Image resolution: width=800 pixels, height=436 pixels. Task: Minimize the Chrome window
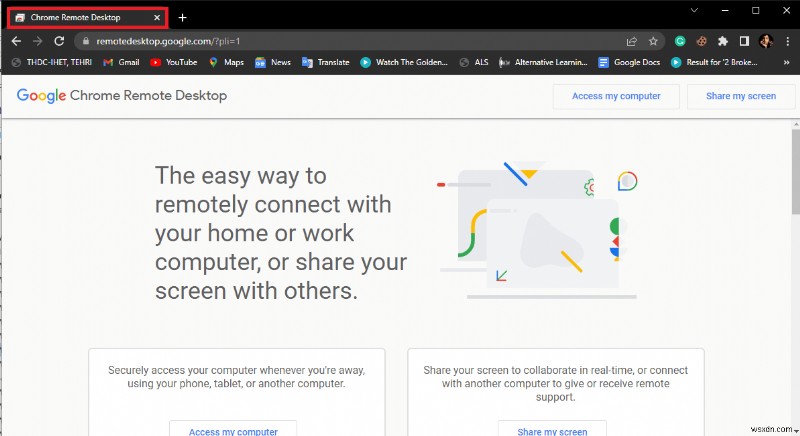[724, 10]
